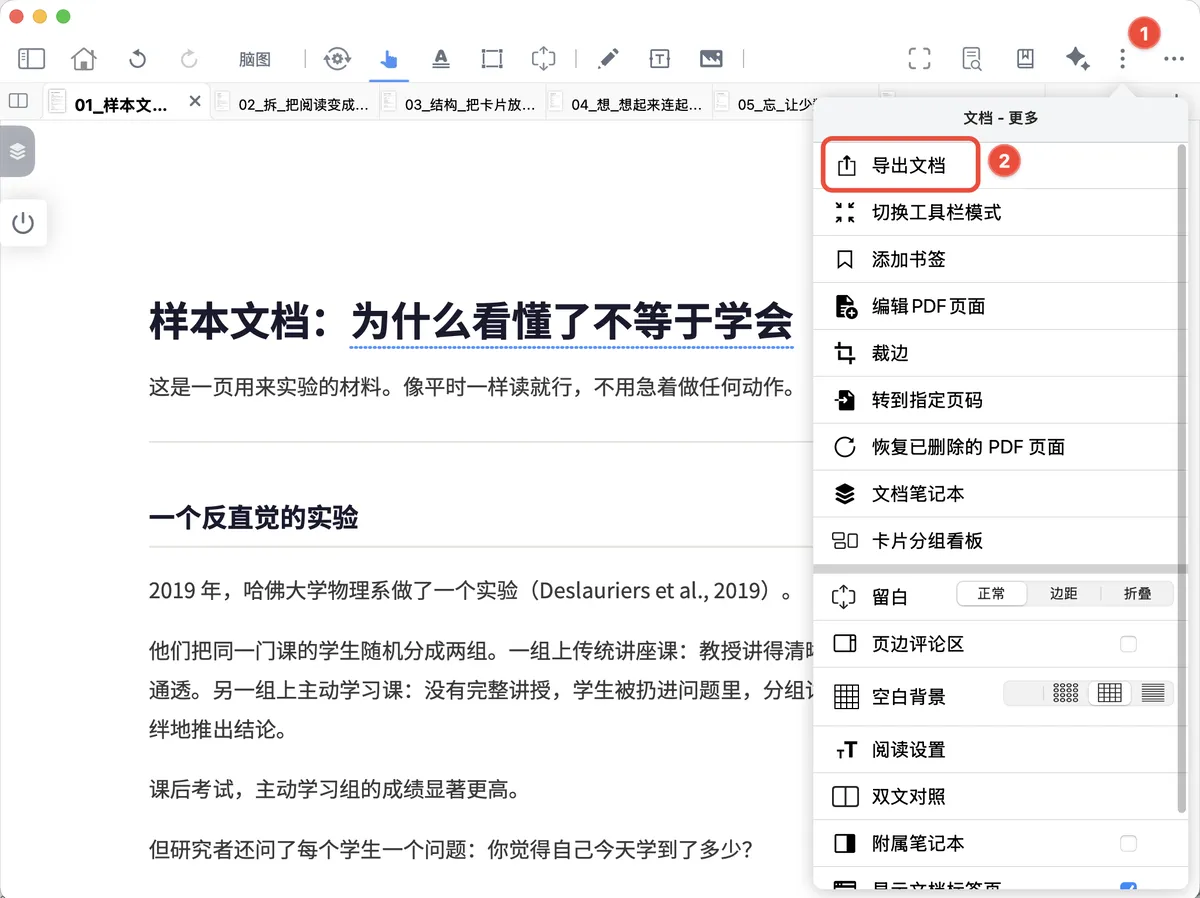This screenshot has width=1200, height=898.
Task: Go to the home screen icon
Action: 84,59
